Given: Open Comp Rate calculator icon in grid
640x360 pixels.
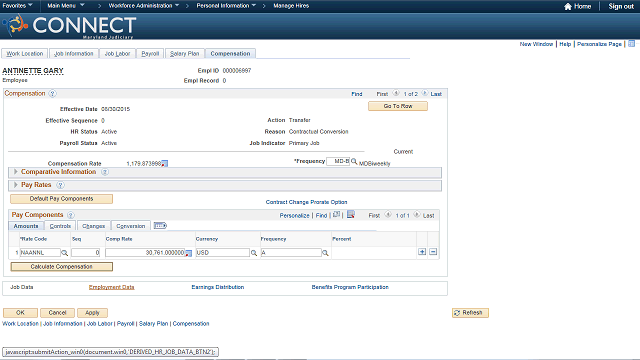Looking at the screenshot, I should [189, 253].
